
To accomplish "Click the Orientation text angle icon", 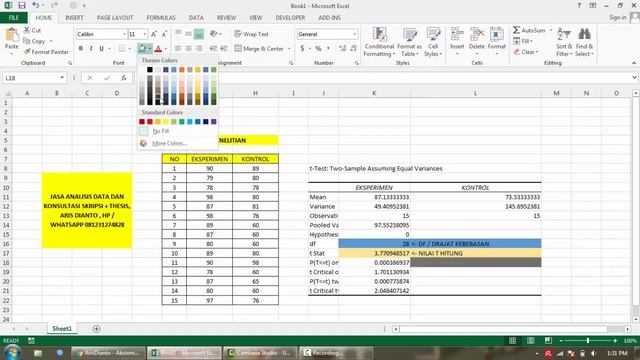I will click(x=213, y=34).
